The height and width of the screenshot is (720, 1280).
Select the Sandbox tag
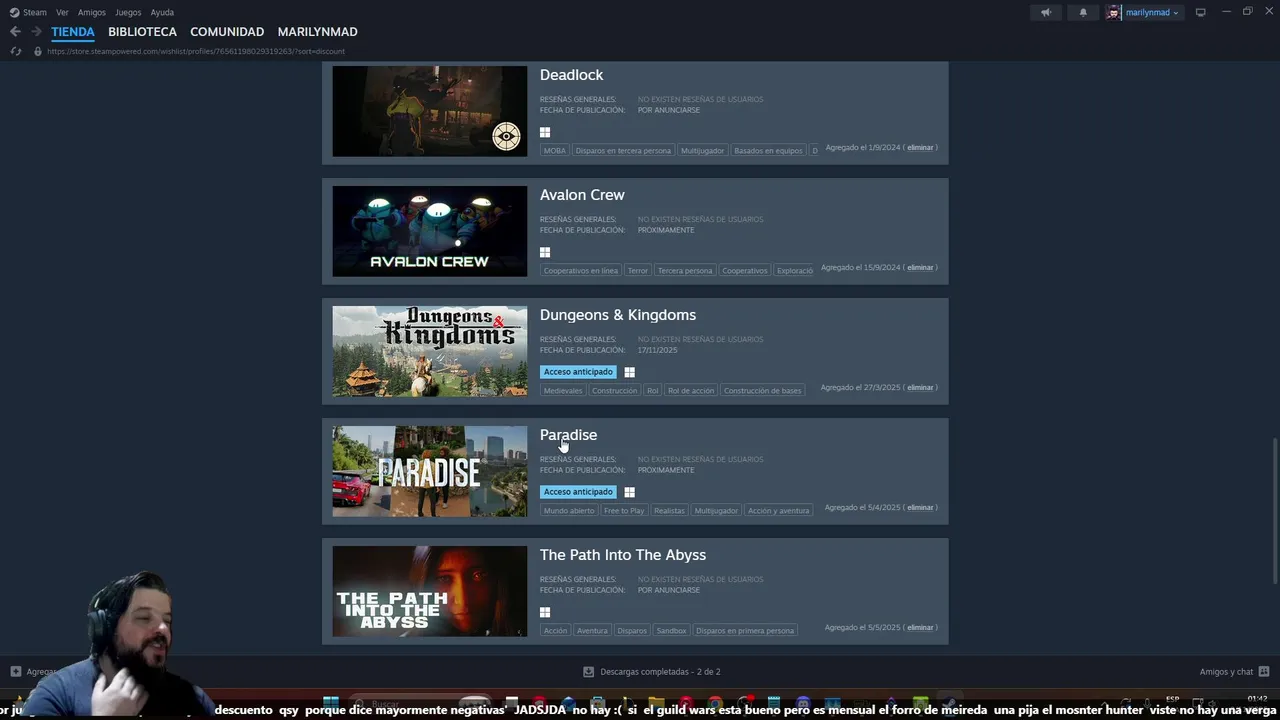click(x=671, y=631)
